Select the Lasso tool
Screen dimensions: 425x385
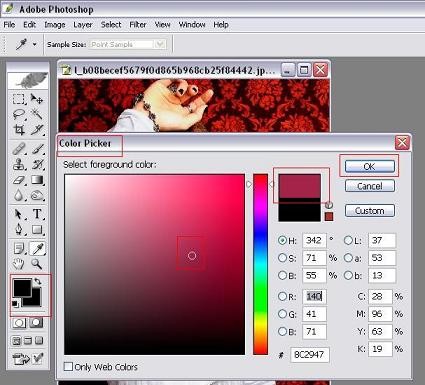18,114
